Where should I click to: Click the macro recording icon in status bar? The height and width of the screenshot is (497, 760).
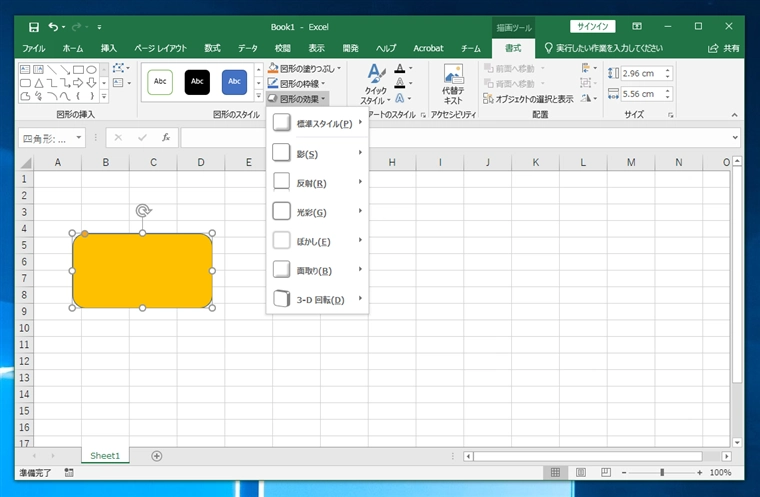(x=68, y=472)
